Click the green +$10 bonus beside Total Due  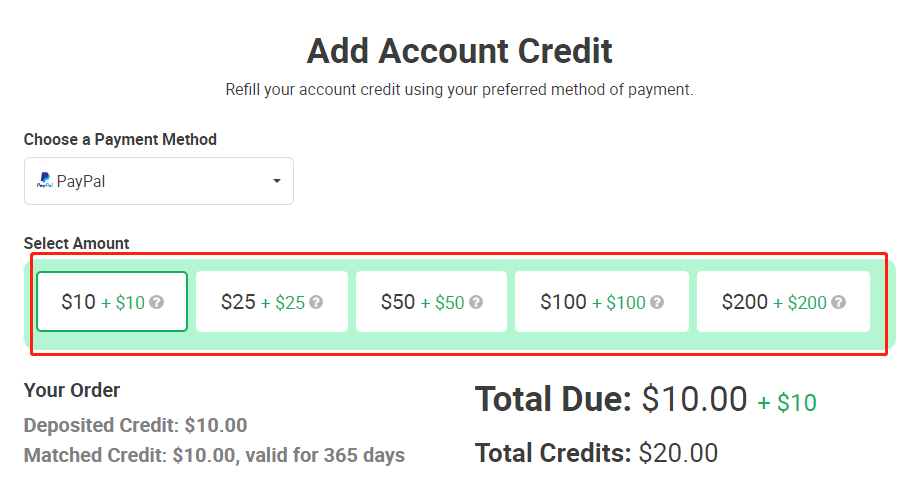pos(787,403)
